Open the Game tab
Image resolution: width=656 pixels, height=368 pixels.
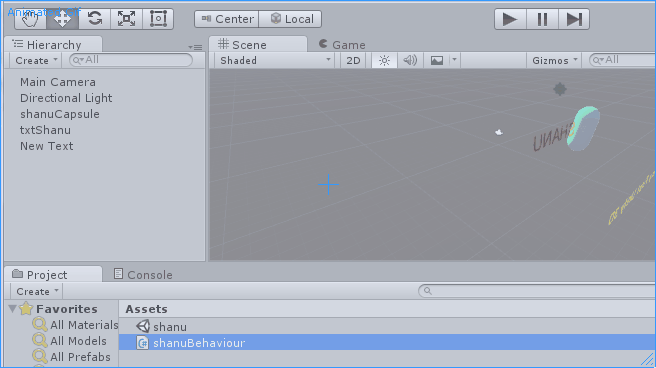pos(342,44)
